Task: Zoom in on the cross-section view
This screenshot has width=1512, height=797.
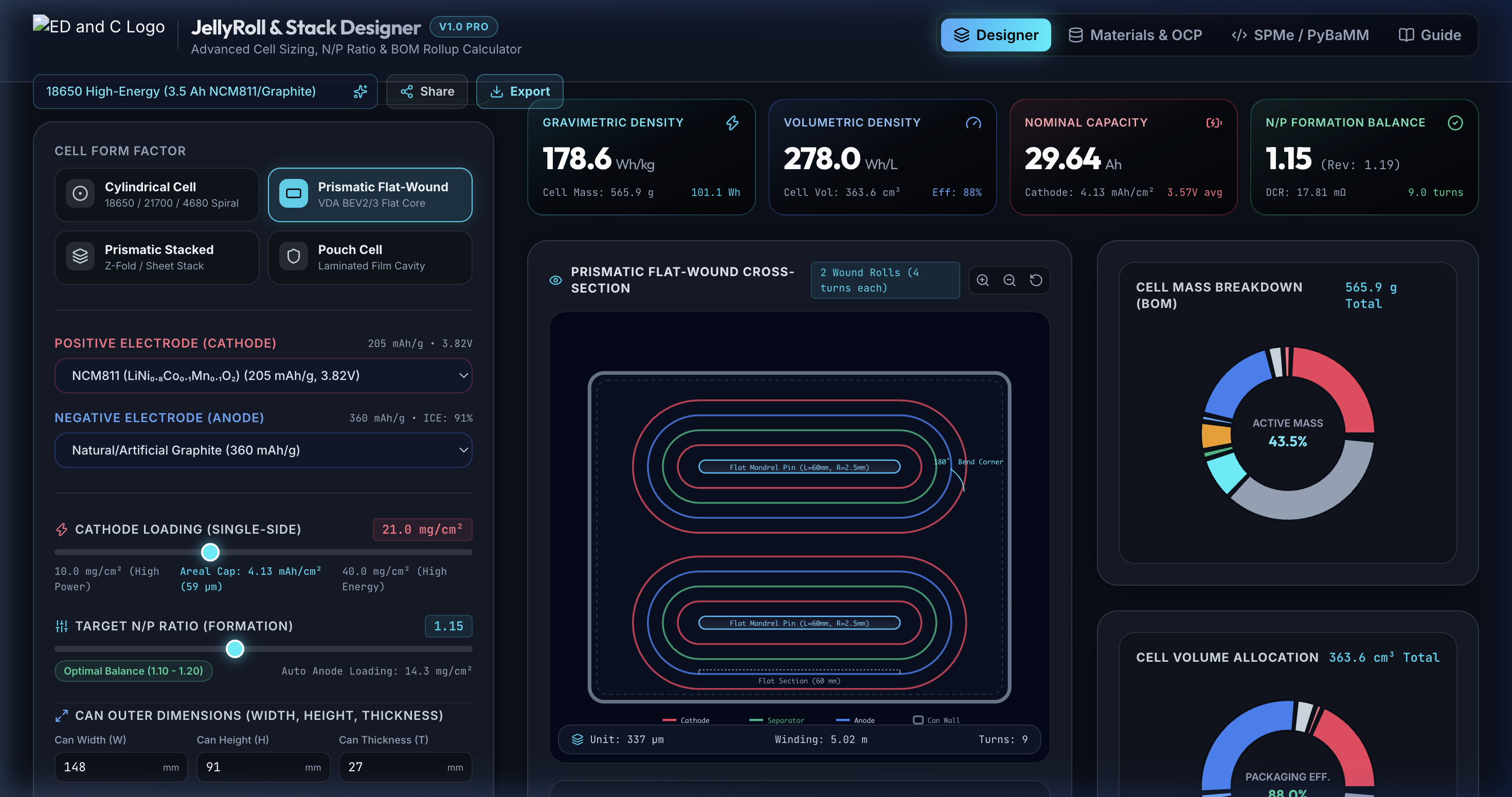Action: click(983, 280)
